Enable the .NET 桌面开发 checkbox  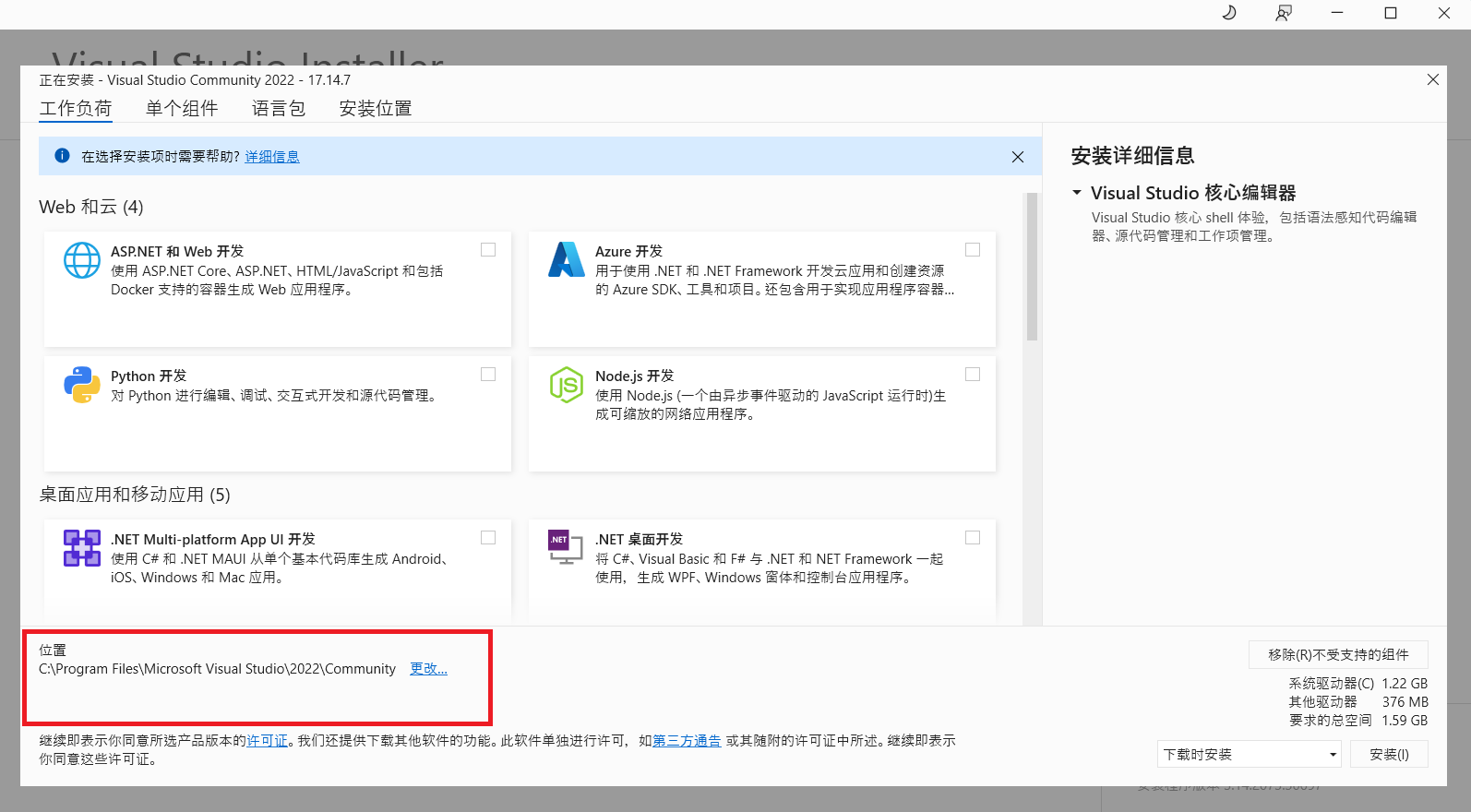coord(973,538)
